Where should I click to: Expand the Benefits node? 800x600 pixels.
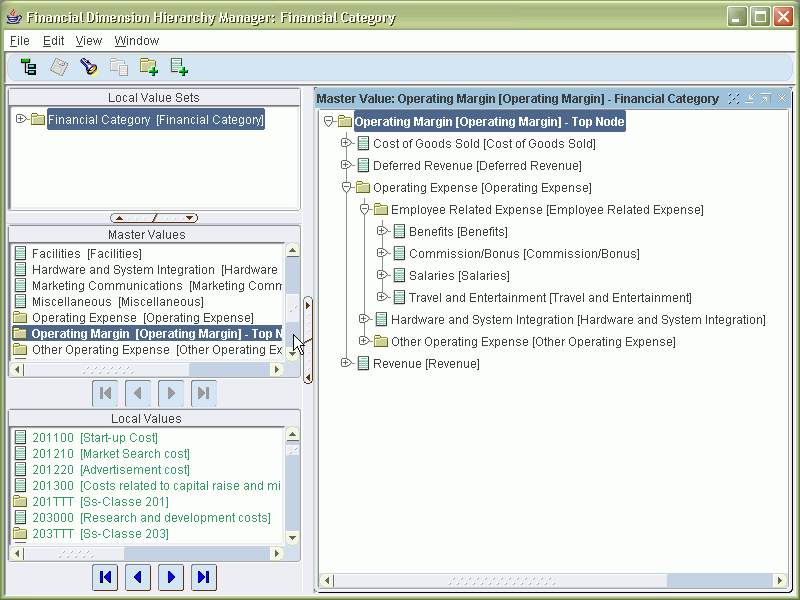382,231
